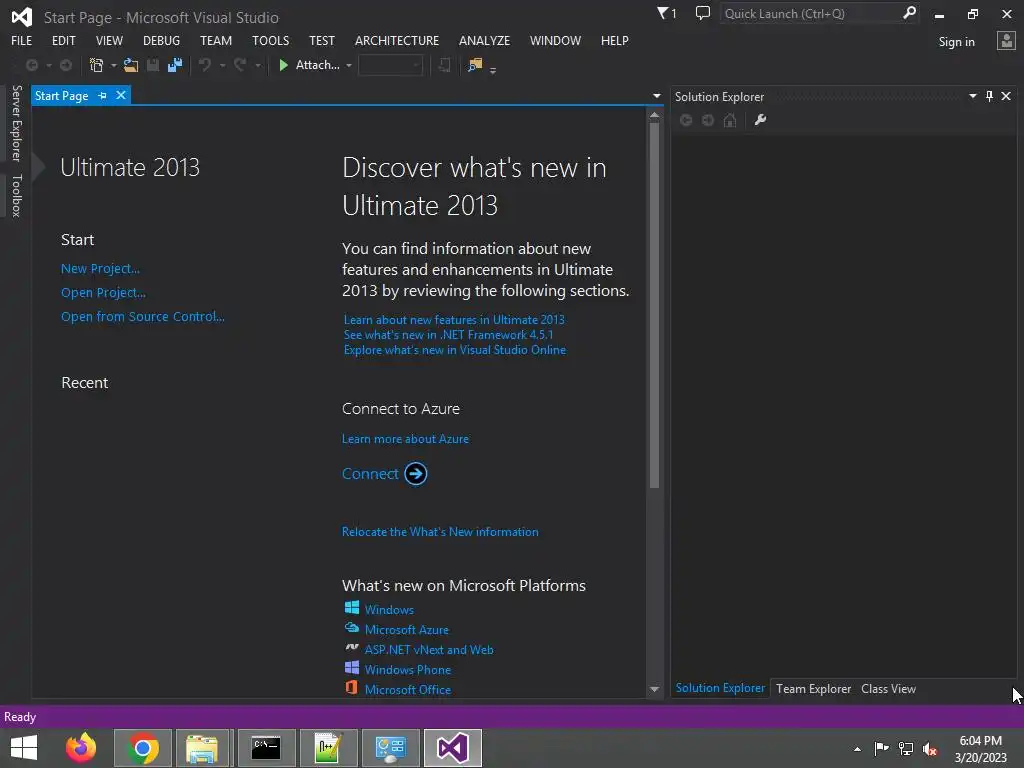Open the notifications flag icon

click(x=666, y=13)
